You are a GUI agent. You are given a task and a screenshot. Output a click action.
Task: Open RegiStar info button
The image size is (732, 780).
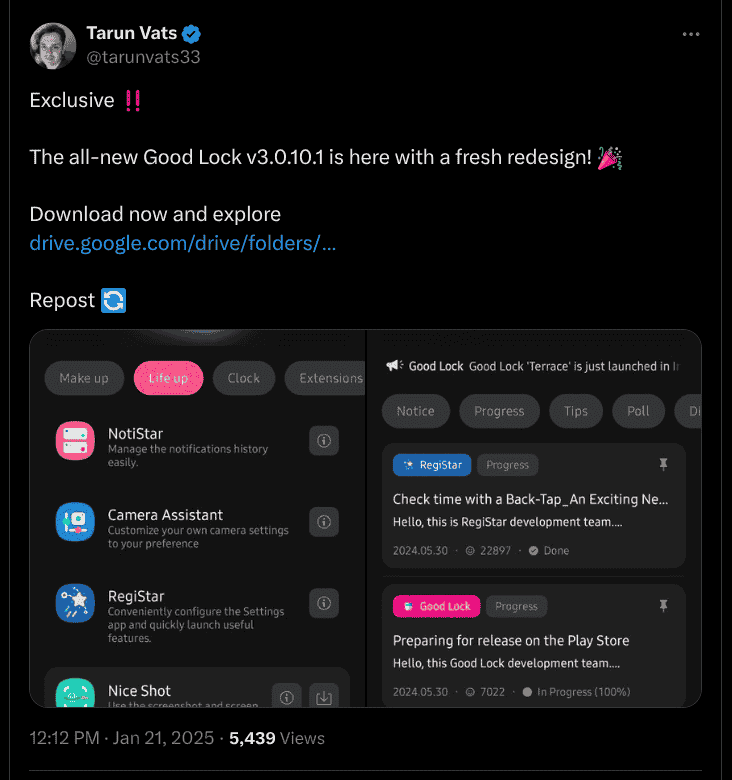pyautogui.click(x=324, y=603)
